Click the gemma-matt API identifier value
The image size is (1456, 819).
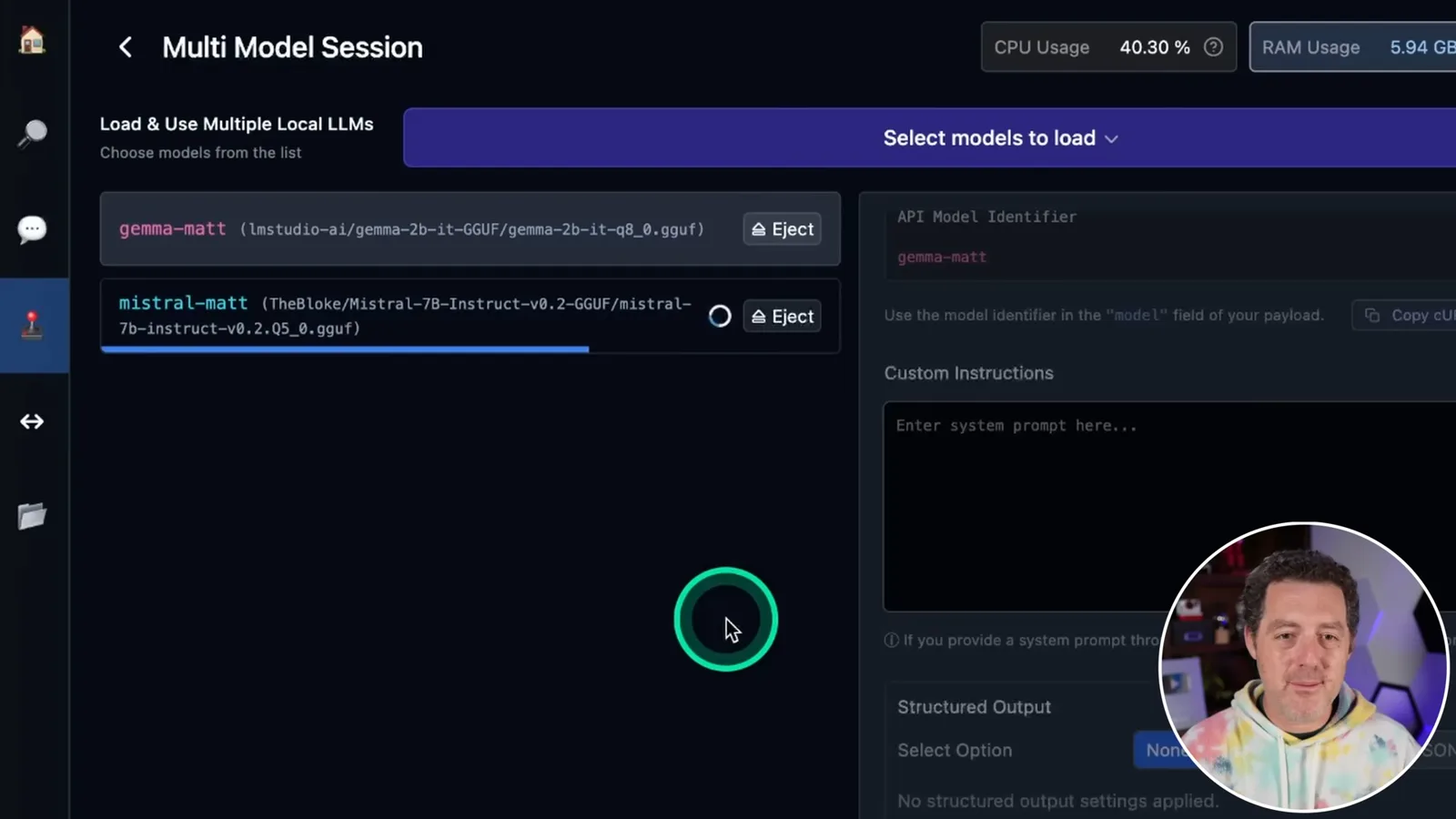pos(942,258)
